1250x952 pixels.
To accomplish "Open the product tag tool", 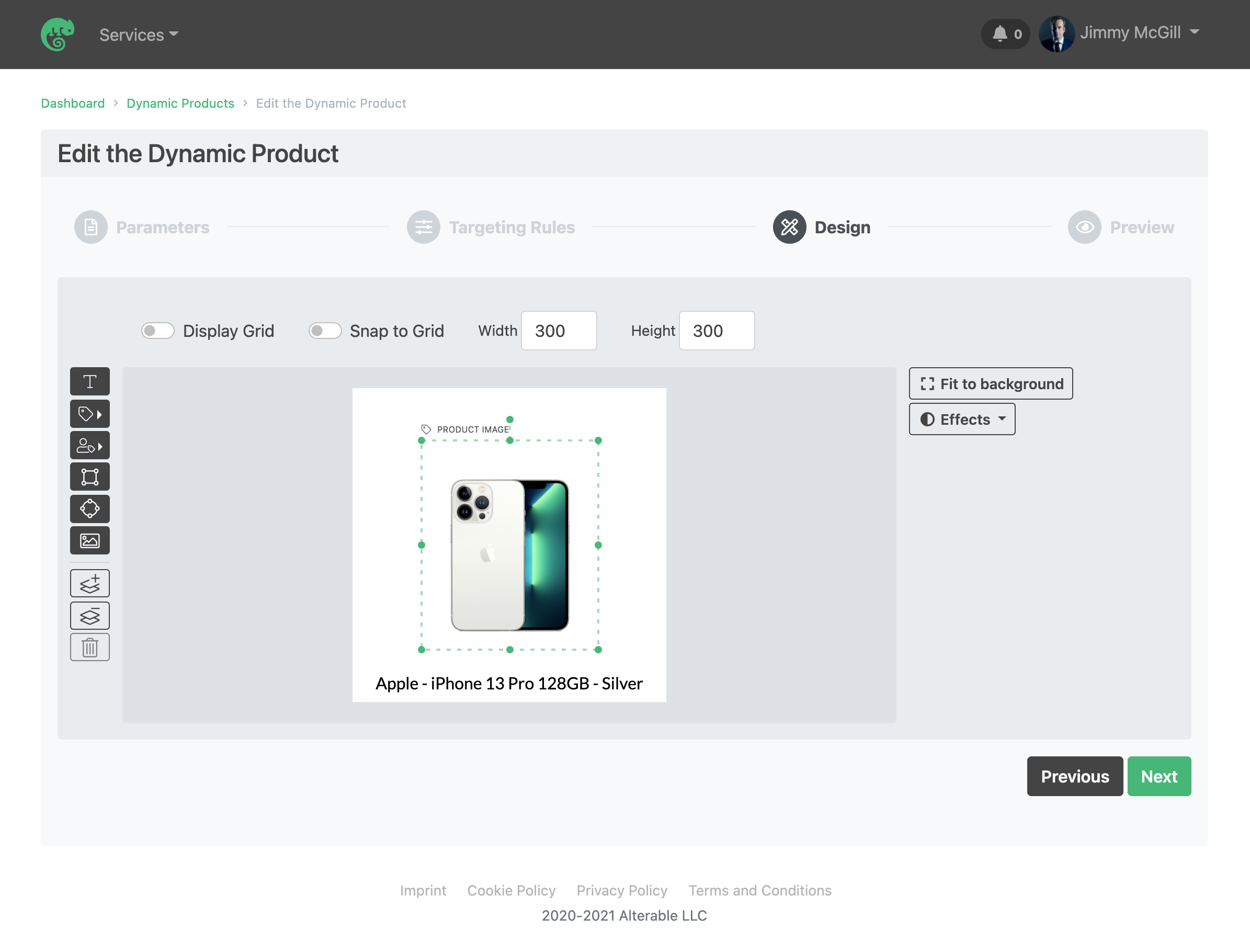I will [x=89, y=414].
